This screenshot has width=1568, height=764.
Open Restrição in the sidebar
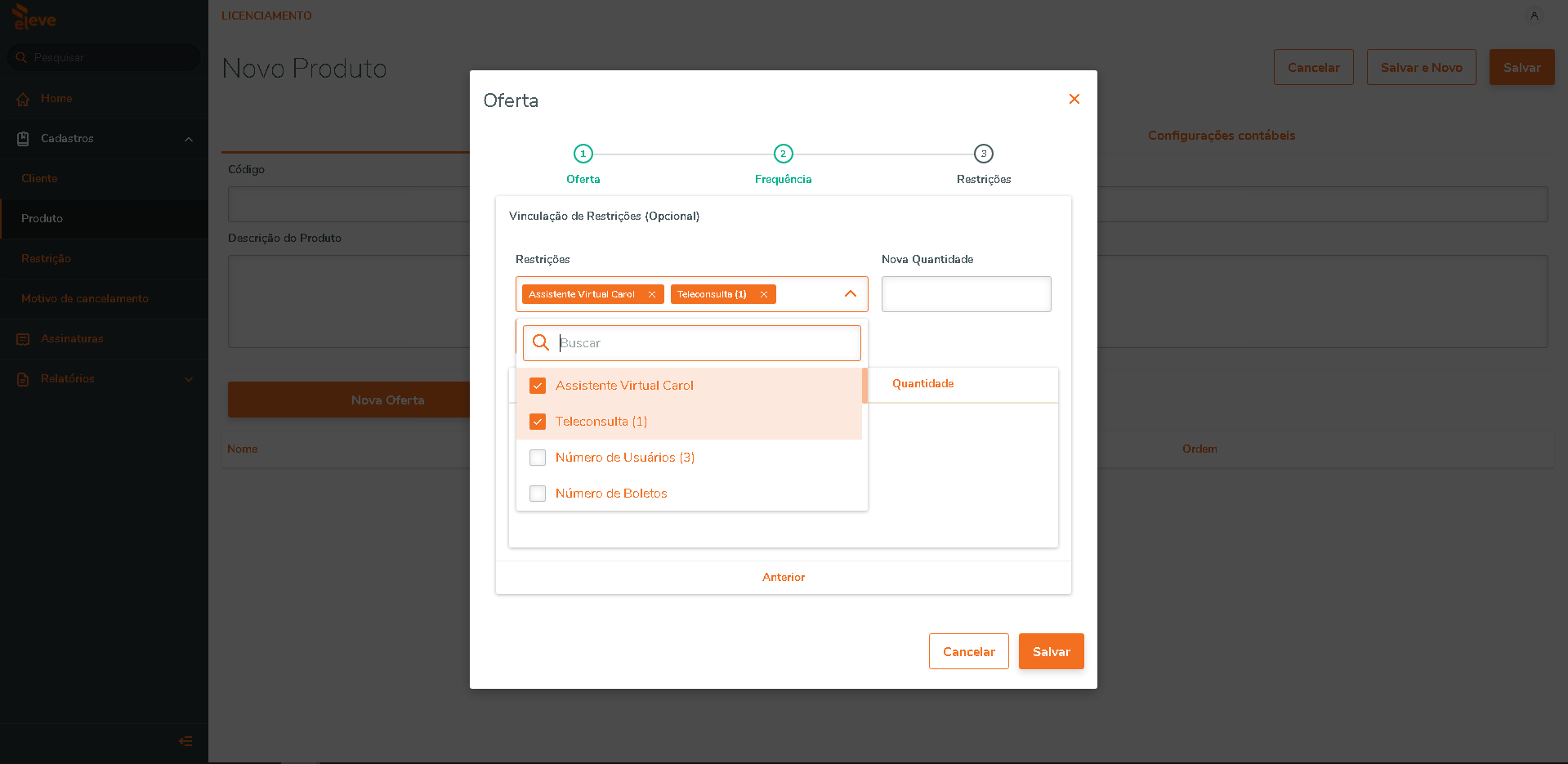(x=104, y=258)
